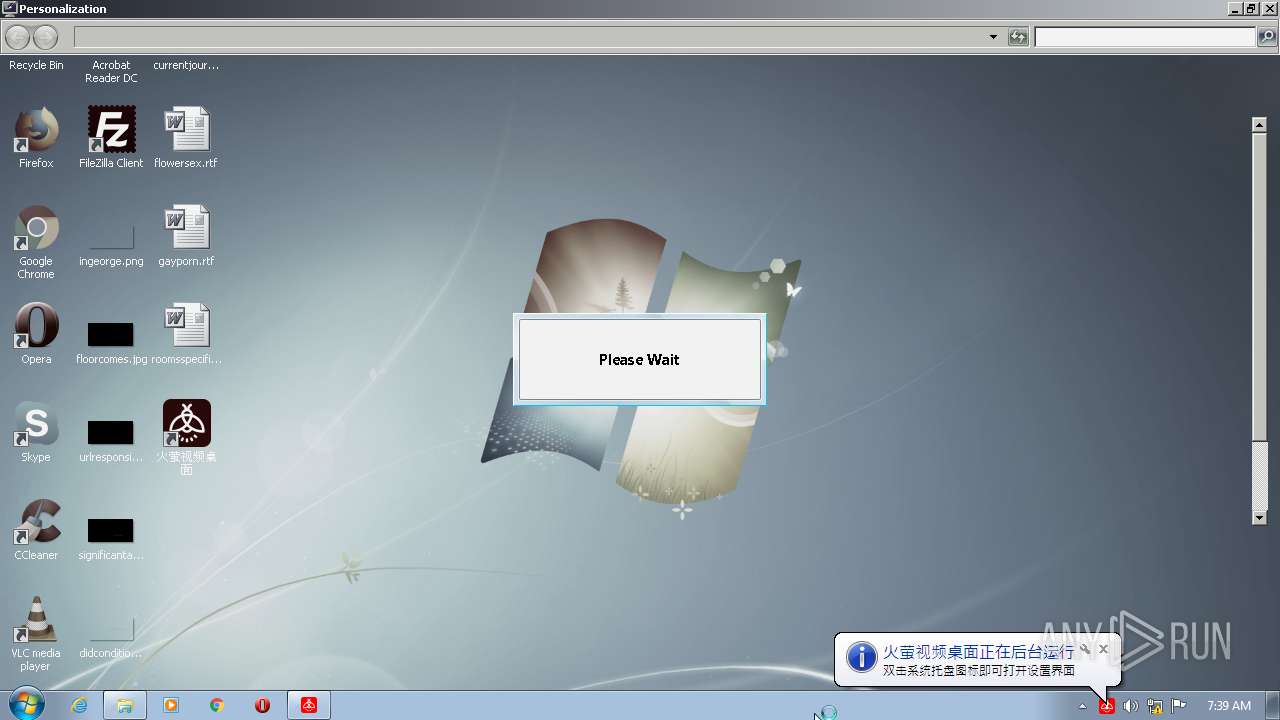Image resolution: width=1280 pixels, height=720 pixels.
Task: Open the volume control tray icon
Action: (1130, 706)
